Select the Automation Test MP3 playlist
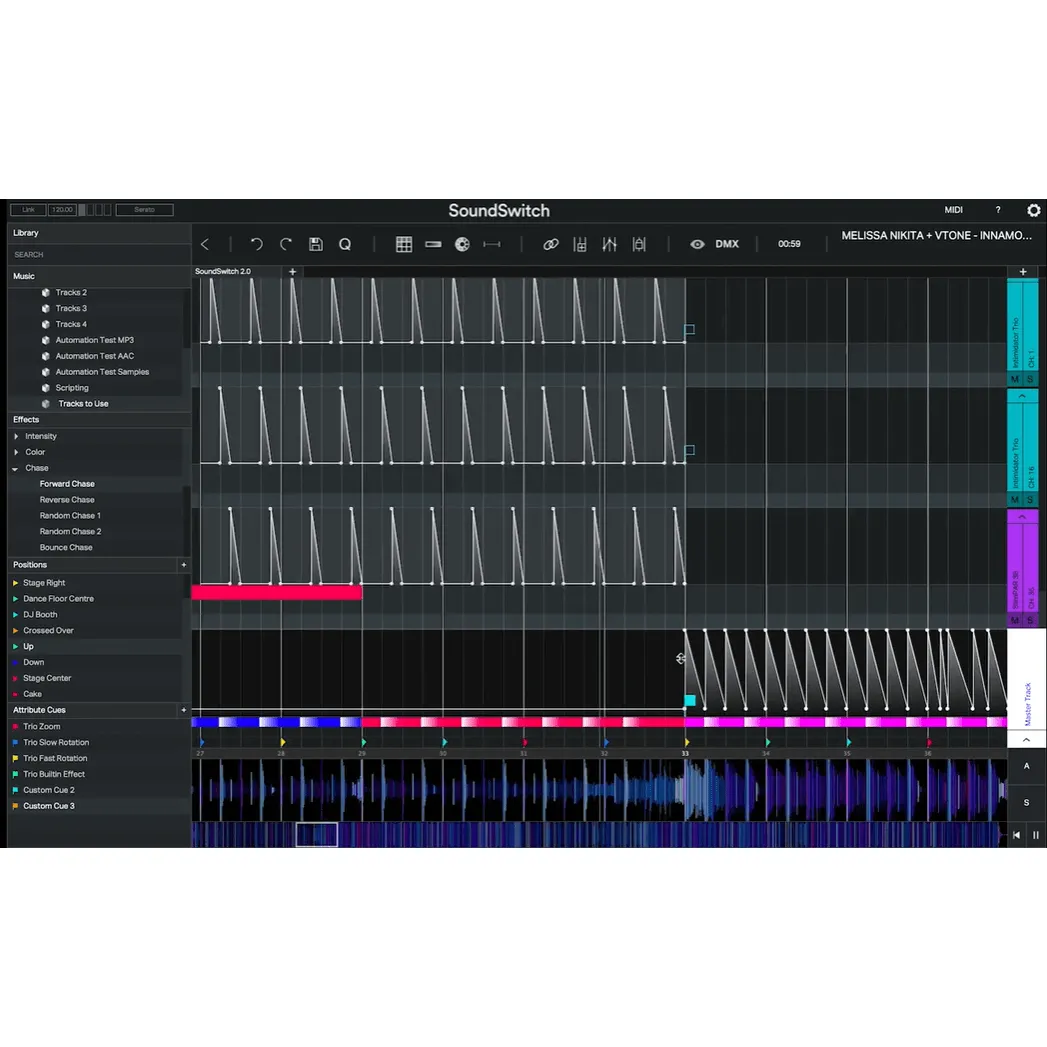Viewport: 1047px width, 1047px height. pos(94,340)
